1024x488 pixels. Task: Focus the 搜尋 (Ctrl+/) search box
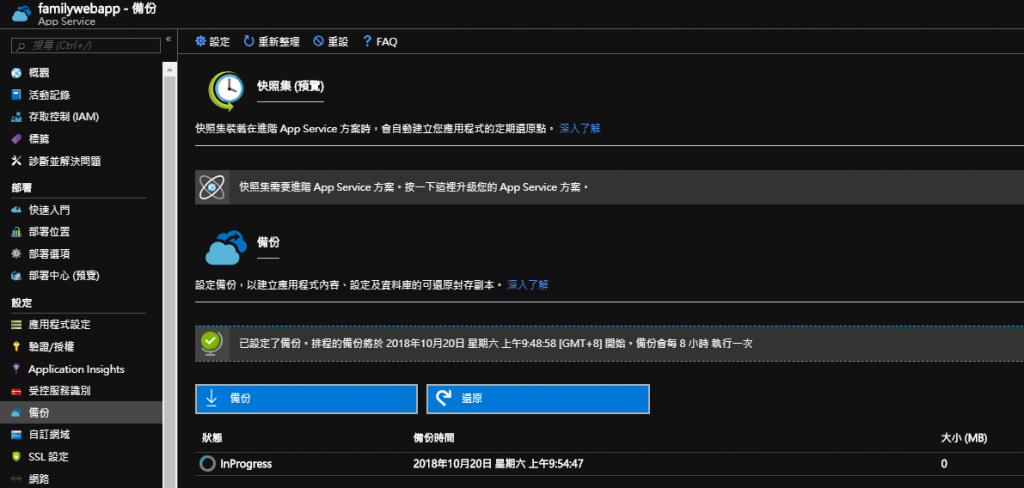tap(86, 45)
